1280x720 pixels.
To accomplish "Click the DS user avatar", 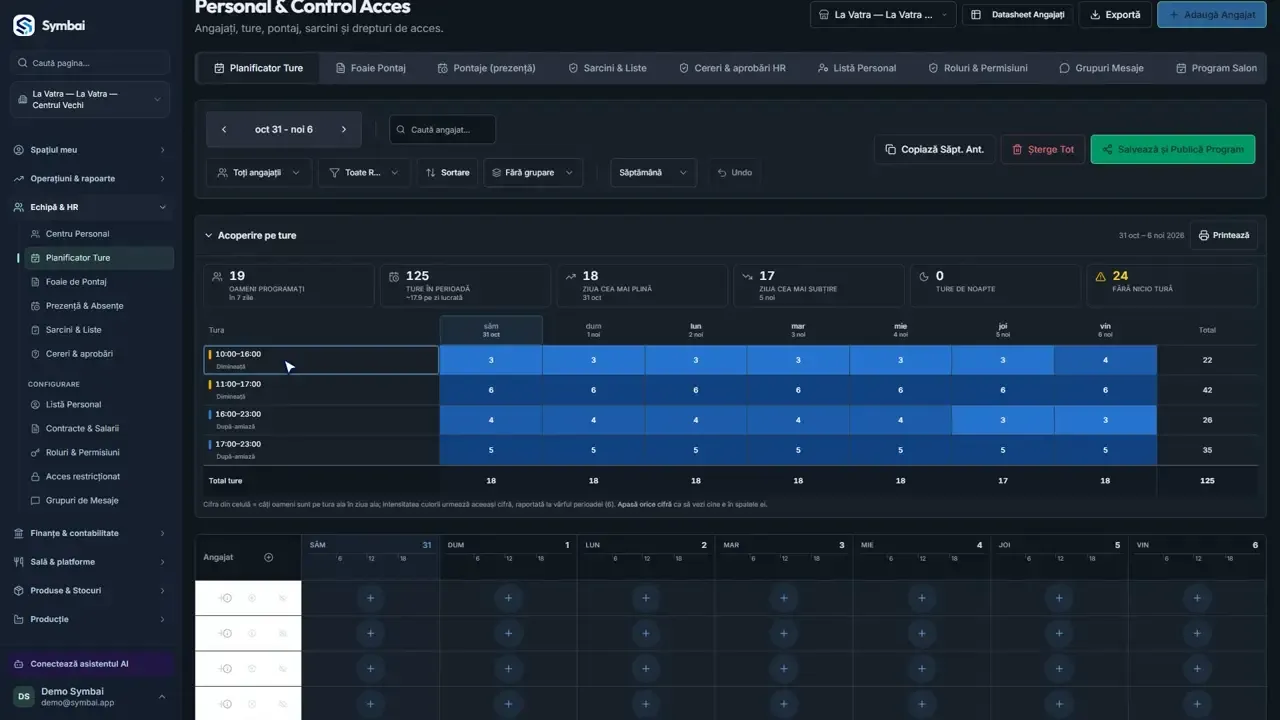I will (23, 696).
